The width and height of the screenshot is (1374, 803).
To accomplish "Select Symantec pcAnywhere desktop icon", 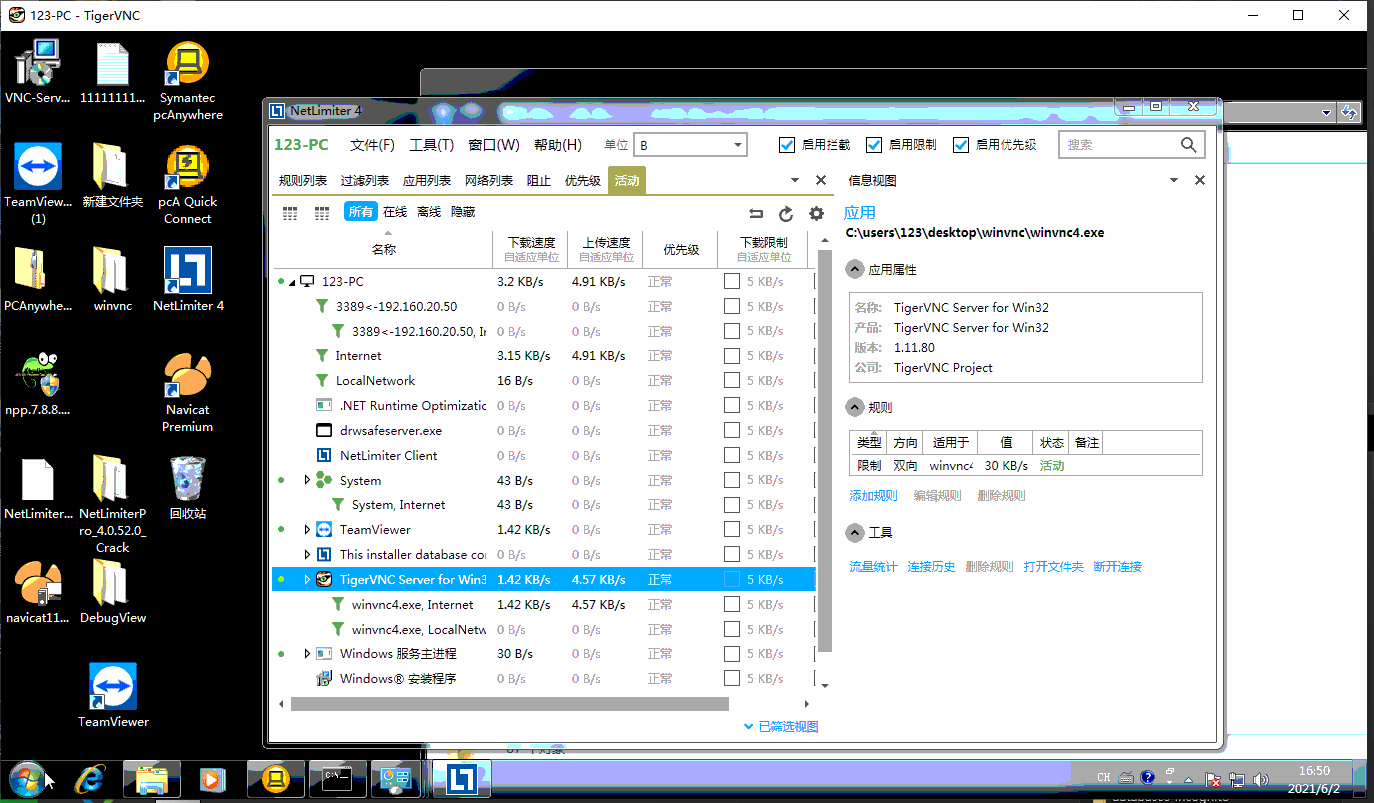I will 187,81.
